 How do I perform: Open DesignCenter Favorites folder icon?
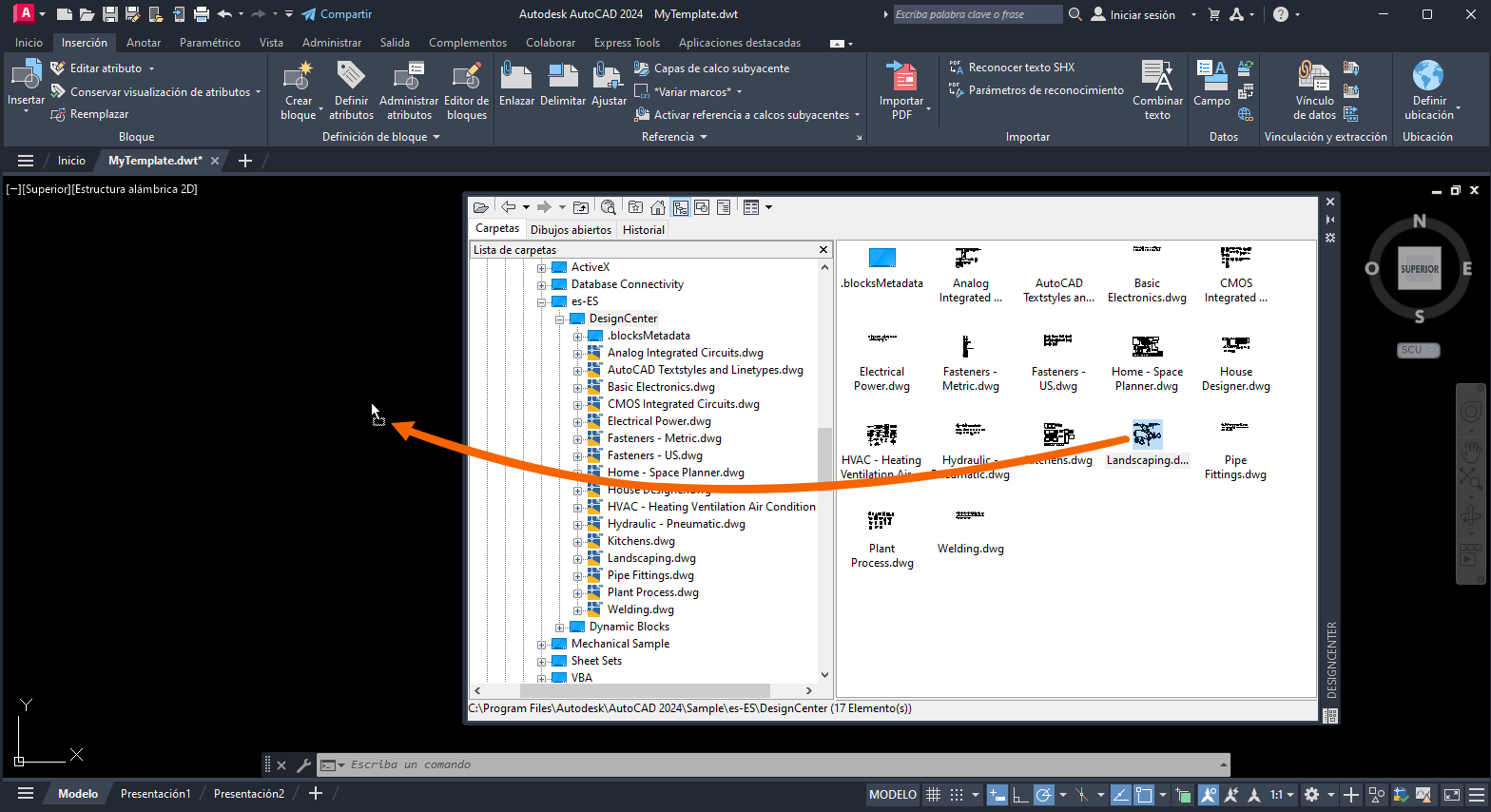(635, 207)
